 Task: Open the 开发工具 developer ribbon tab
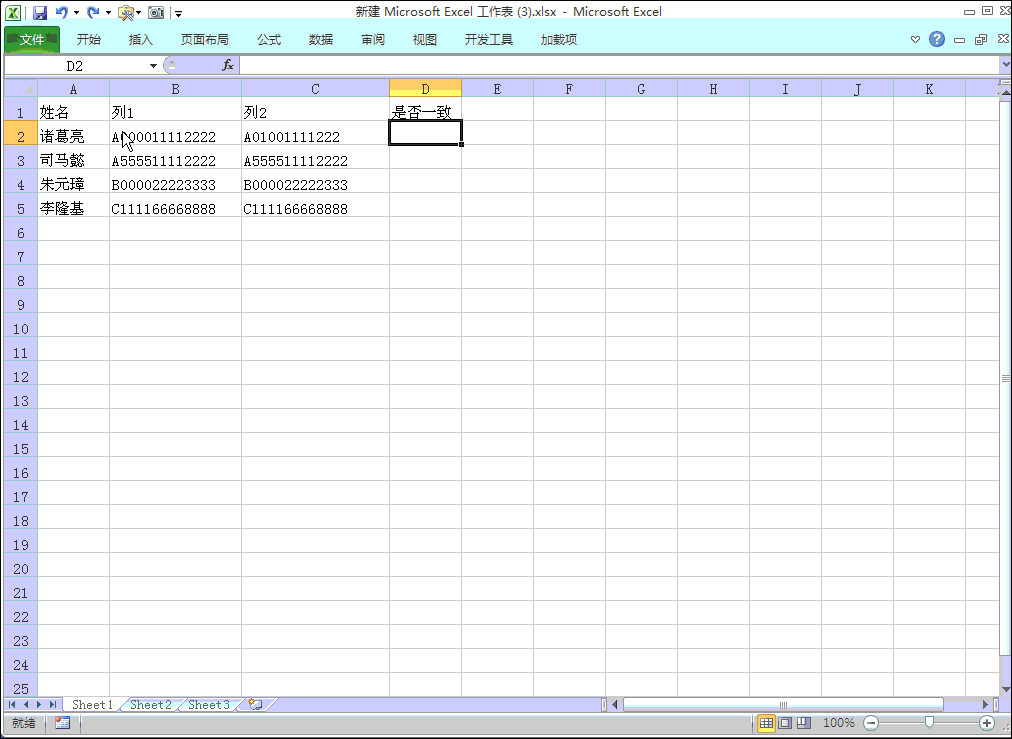[489, 39]
